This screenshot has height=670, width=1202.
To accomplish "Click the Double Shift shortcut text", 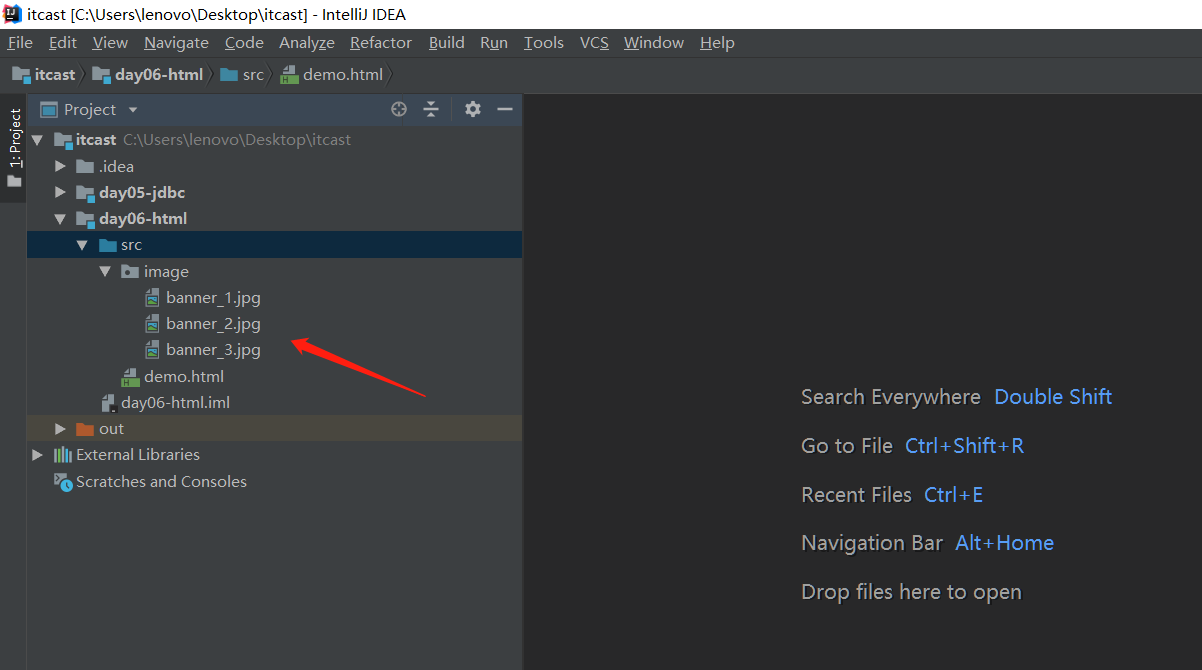I will (1053, 397).
